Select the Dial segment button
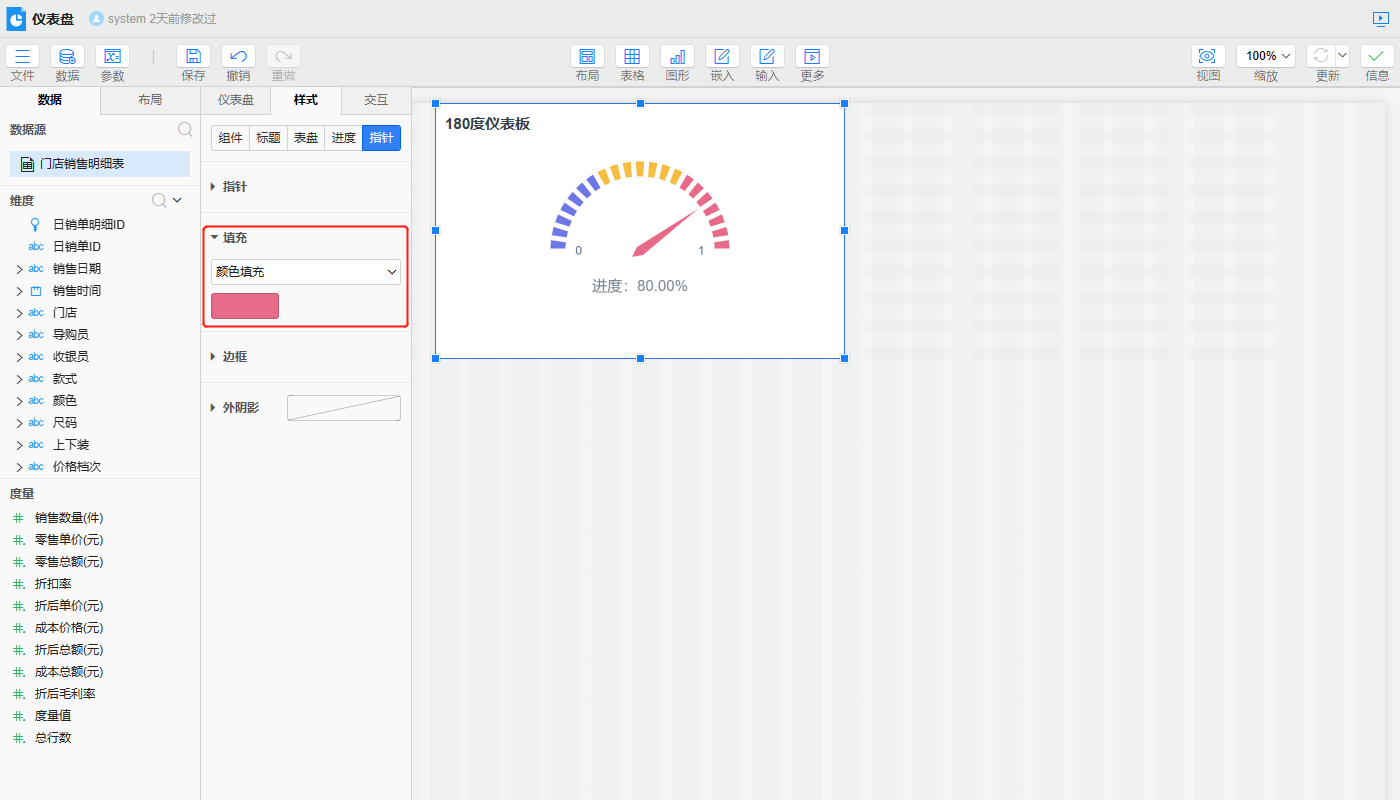 [x=306, y=138]
